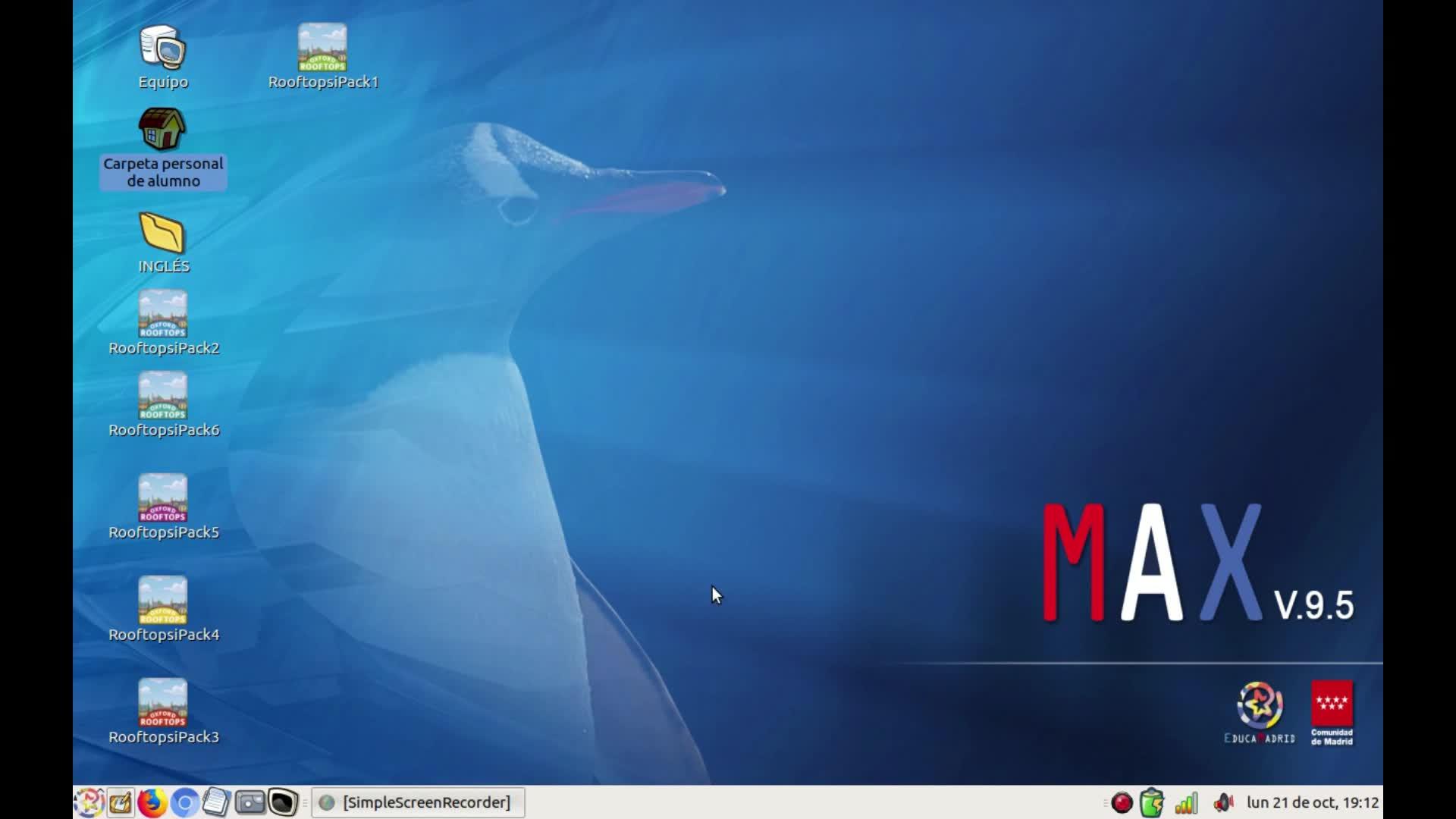This screenshot has height=819, width=1456.
Task: Select the SimpleScreenRecorder taskbar window
Action: coord(418,802)
